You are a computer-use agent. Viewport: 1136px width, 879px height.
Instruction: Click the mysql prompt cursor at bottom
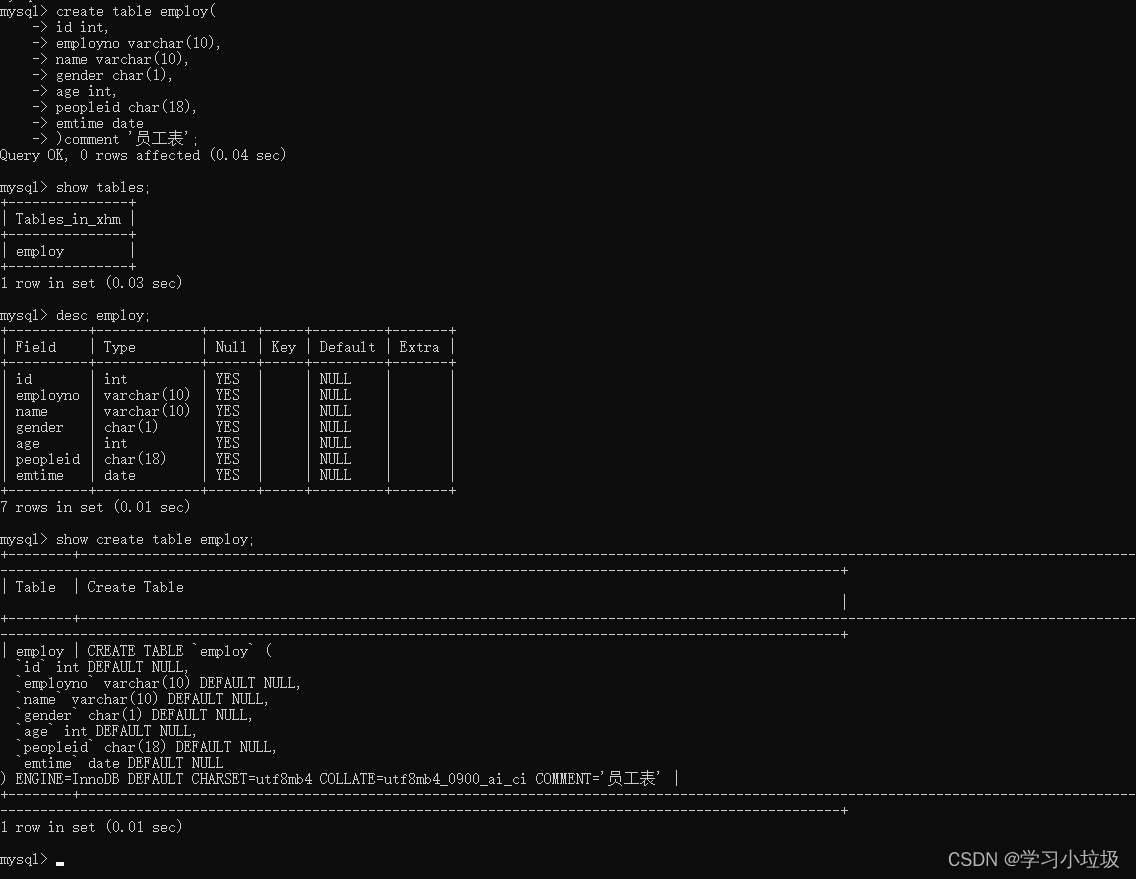tap(58, 859)
